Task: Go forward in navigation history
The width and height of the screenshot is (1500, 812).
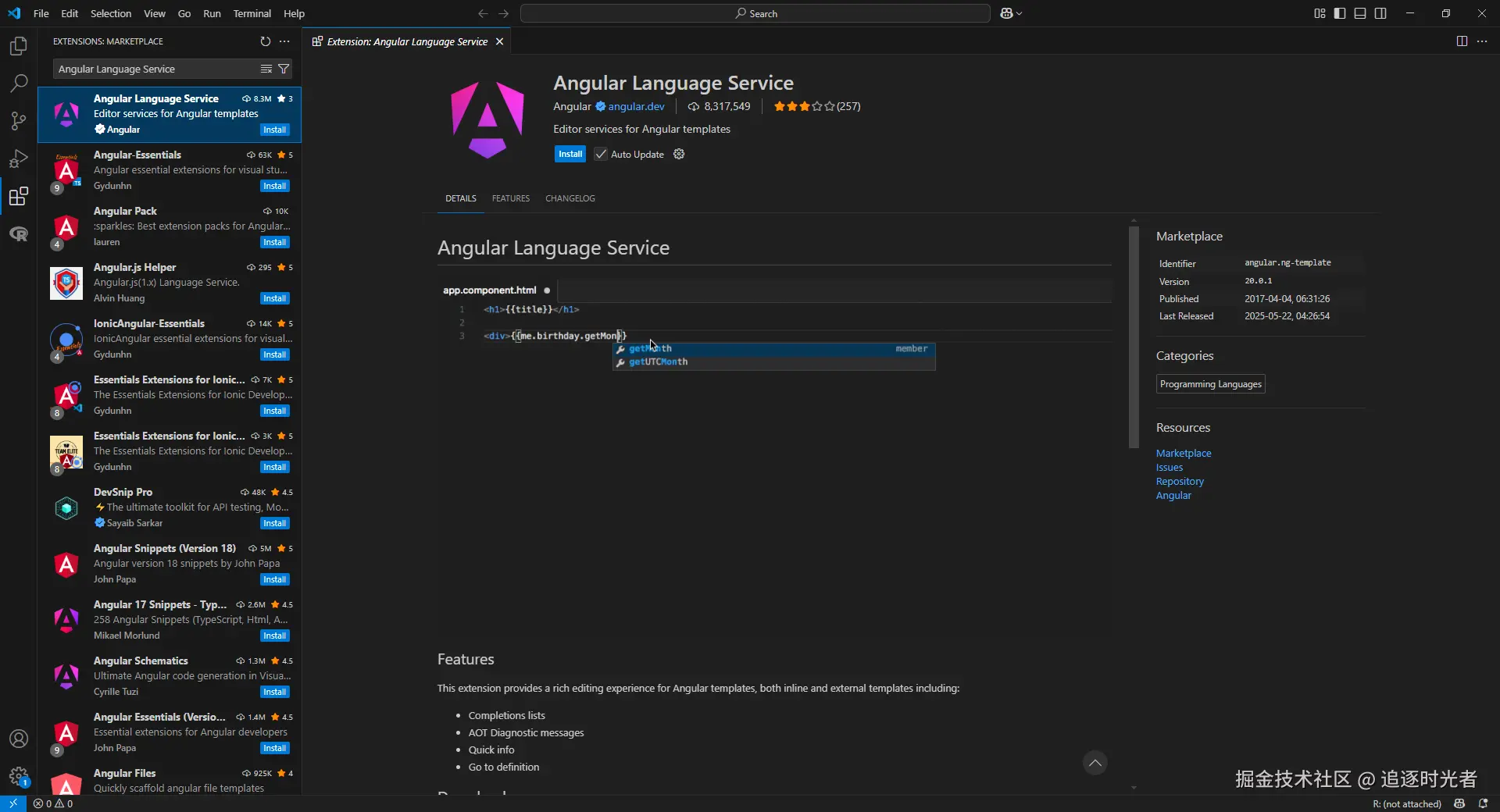Action: [x=504, y=13]
